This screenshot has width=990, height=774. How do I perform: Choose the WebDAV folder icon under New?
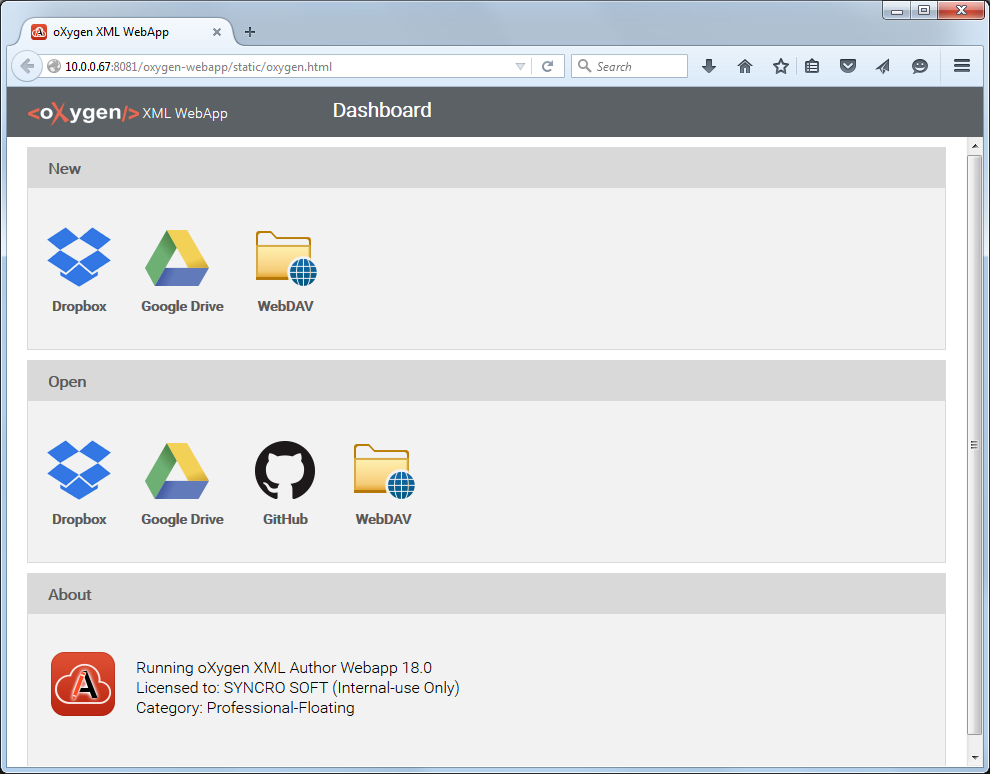click(x=286, y=258)
